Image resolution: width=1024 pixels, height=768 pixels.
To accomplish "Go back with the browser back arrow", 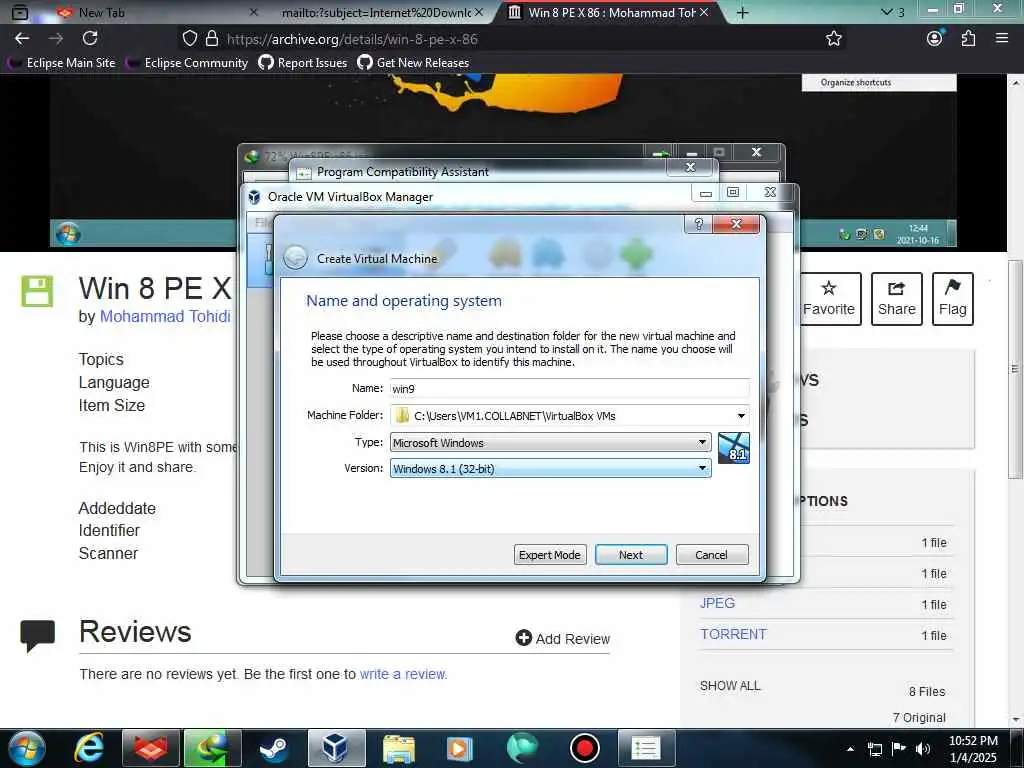I will click(22, 39).
